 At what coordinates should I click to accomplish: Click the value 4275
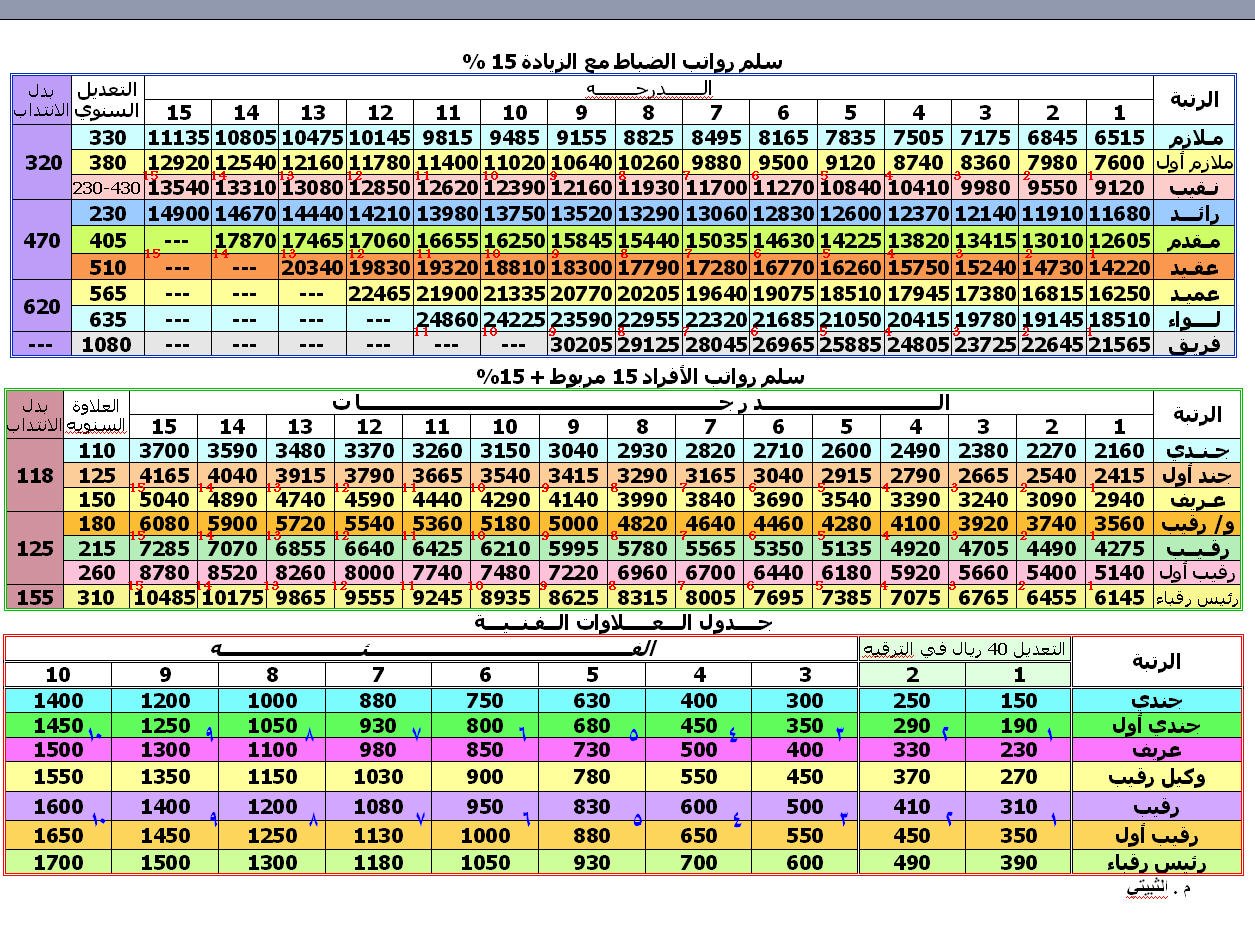pyautogui.click(x=1119, y=548)
